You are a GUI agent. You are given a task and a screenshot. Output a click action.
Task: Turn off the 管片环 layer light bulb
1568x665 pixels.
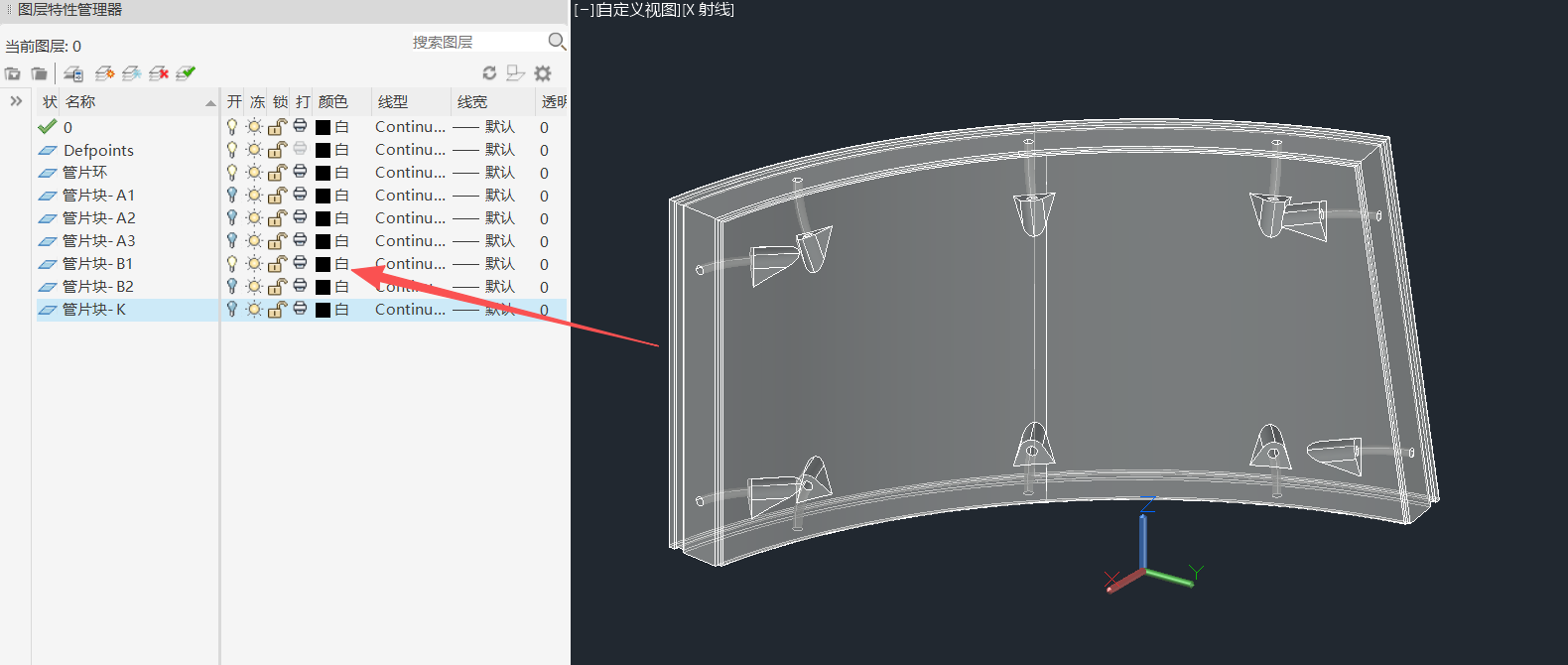232,173
